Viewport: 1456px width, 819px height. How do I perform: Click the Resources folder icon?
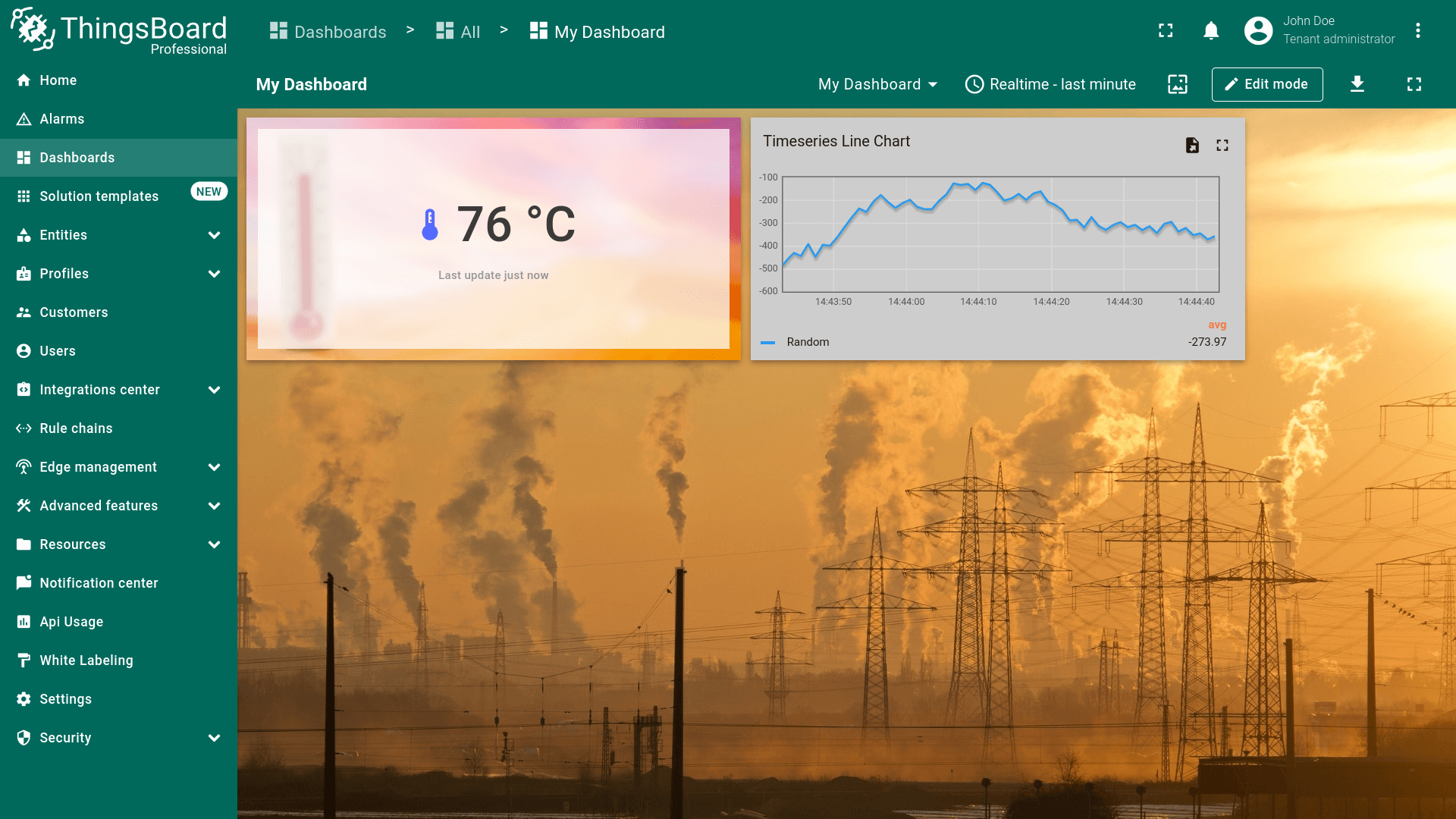[24, 544]
